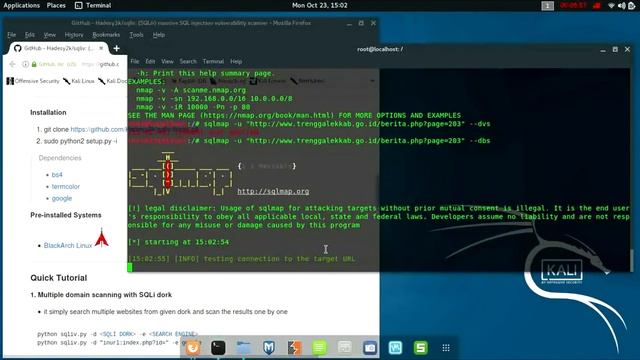The height and width of the screenshot is (360, 640).
Task: Open Firefox File menu
Action: [x=11, y=35]
